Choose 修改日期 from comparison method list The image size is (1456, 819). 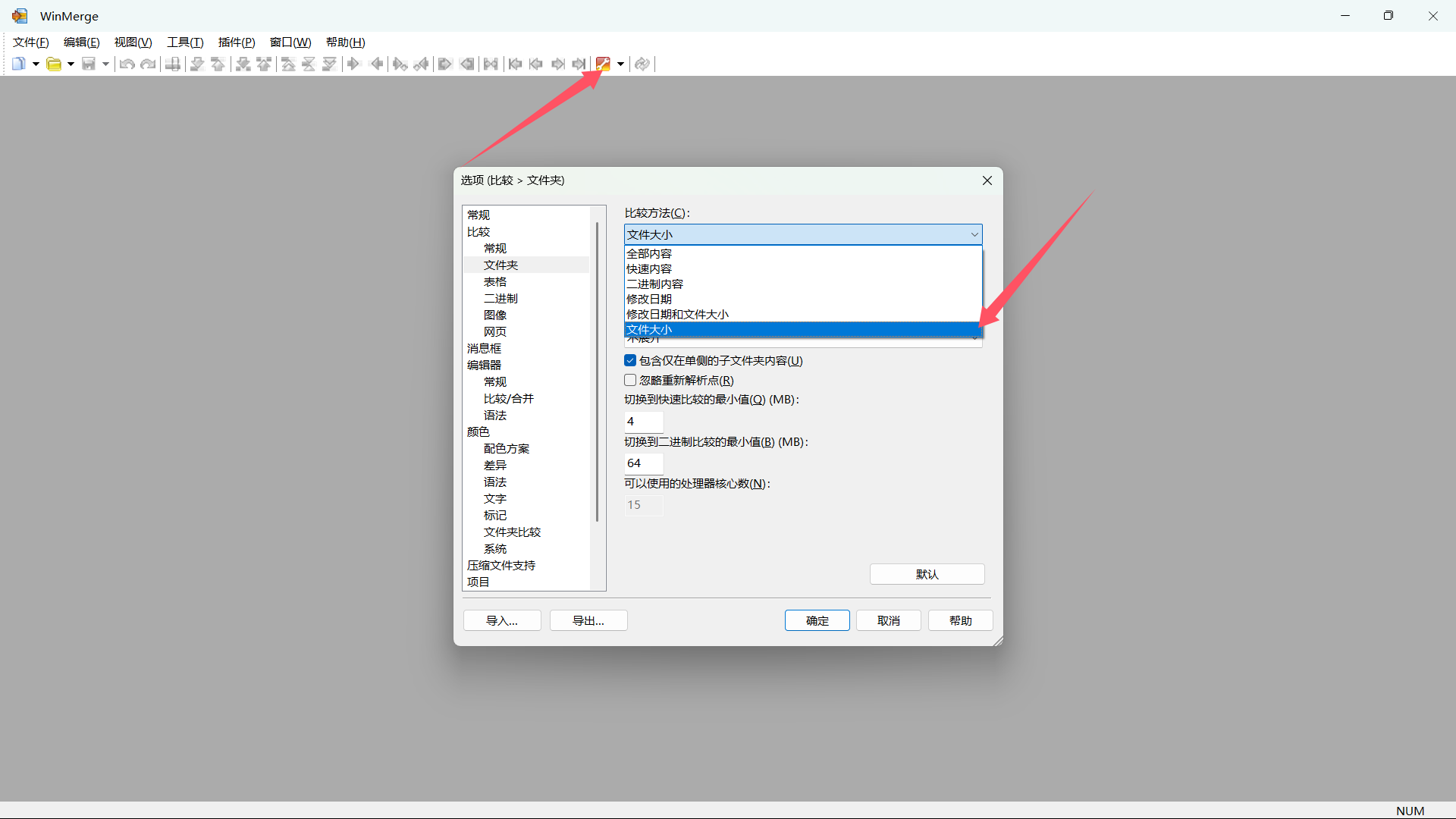[x=803, y=300]
